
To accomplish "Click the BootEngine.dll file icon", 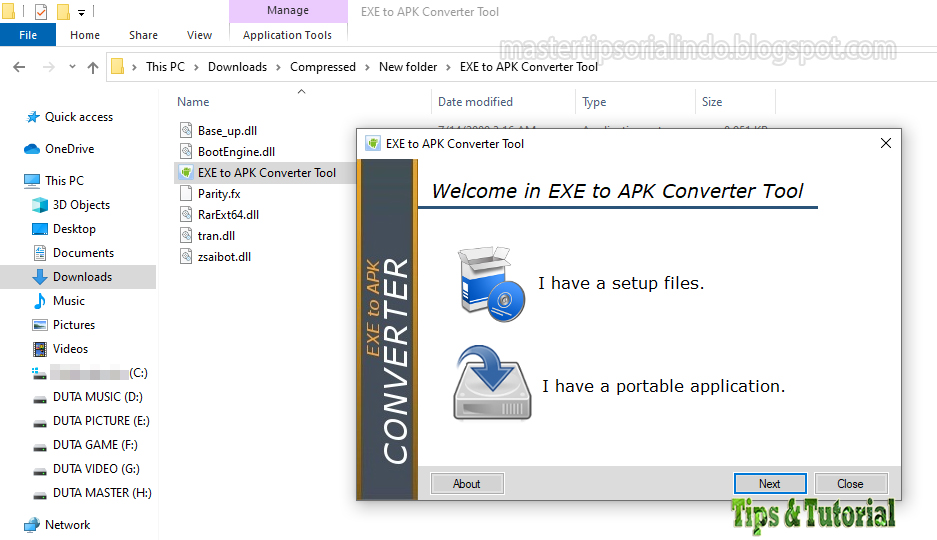I will [x=186, y=152].
